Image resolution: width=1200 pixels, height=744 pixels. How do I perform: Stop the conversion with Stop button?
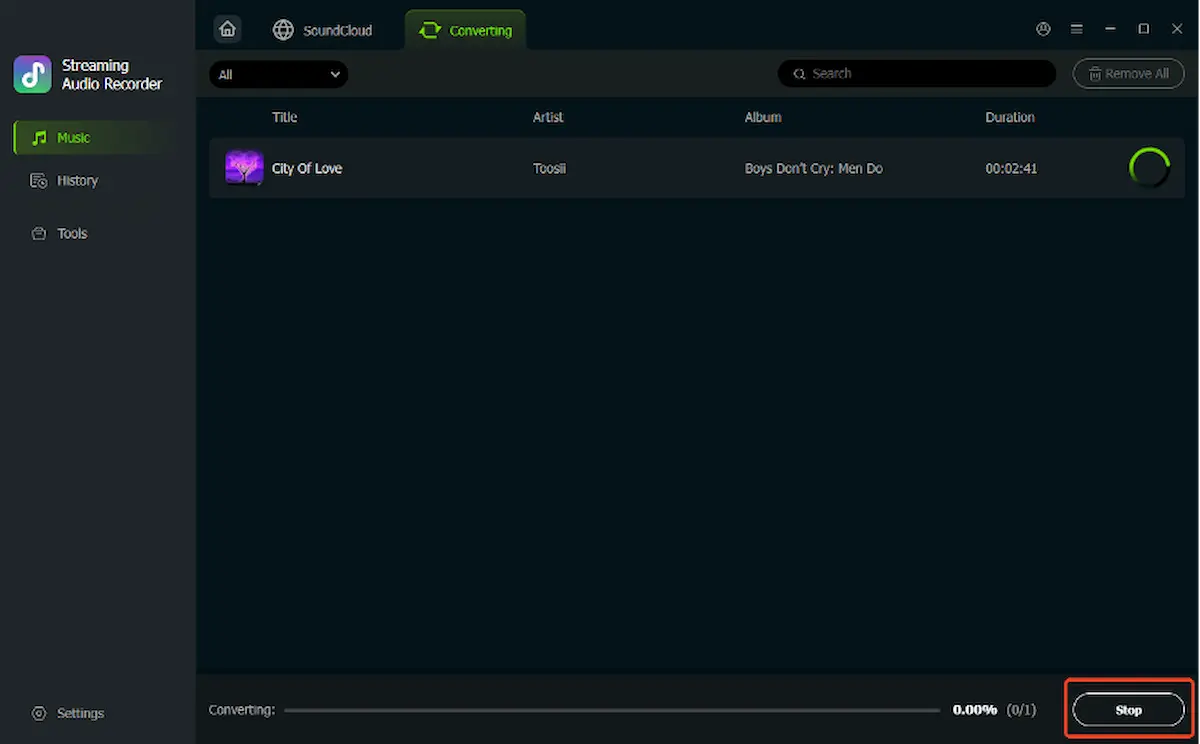(1128, 710)
